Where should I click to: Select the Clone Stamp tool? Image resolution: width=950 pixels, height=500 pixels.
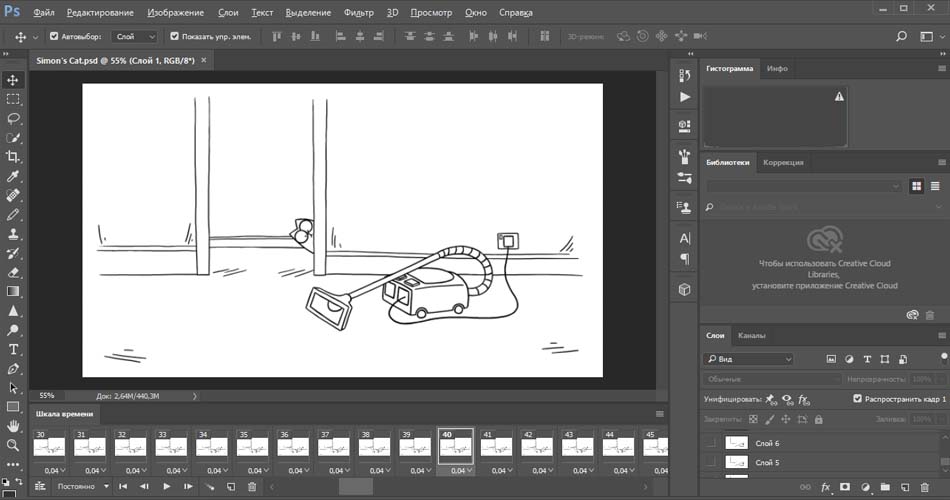click(13, 234)
